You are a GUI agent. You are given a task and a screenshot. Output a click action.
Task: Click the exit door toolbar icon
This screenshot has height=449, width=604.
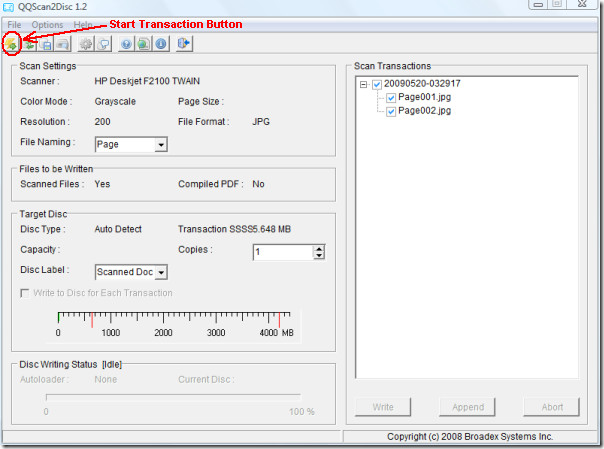185,44
